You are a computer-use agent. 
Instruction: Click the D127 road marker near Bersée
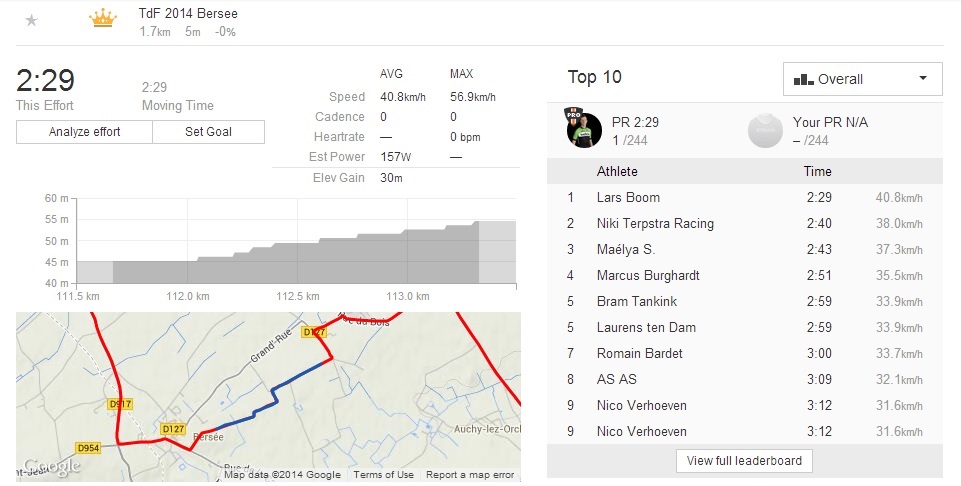pos(173,429)
